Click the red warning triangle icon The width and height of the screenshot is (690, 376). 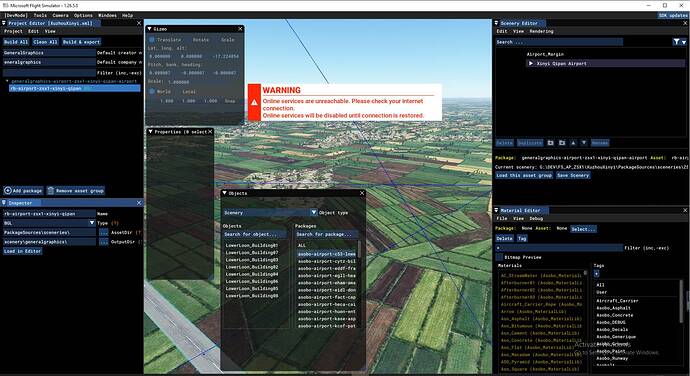tap(254, 102)
